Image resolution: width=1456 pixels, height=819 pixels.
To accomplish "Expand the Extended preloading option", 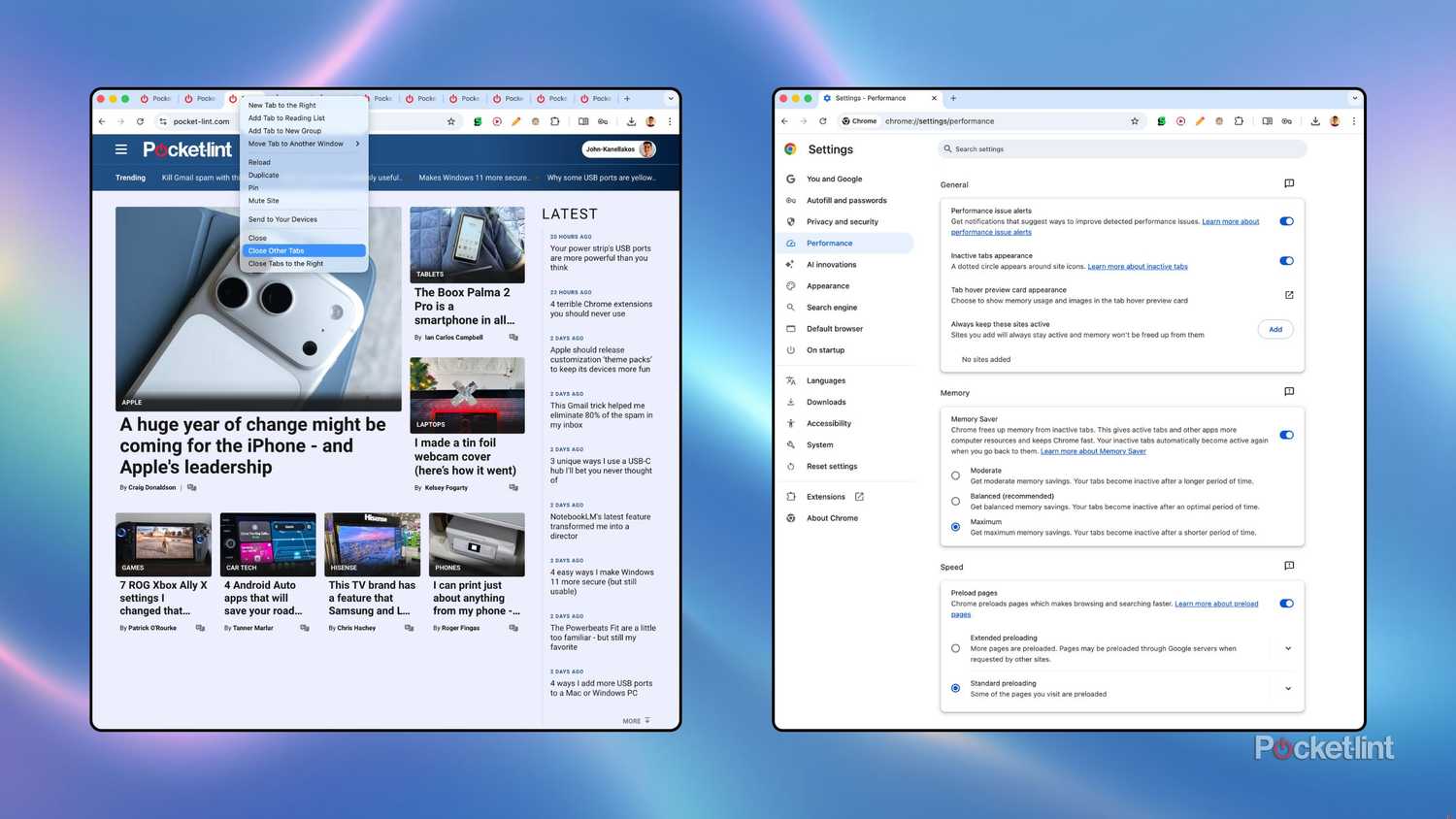I will pos(1288,648).
